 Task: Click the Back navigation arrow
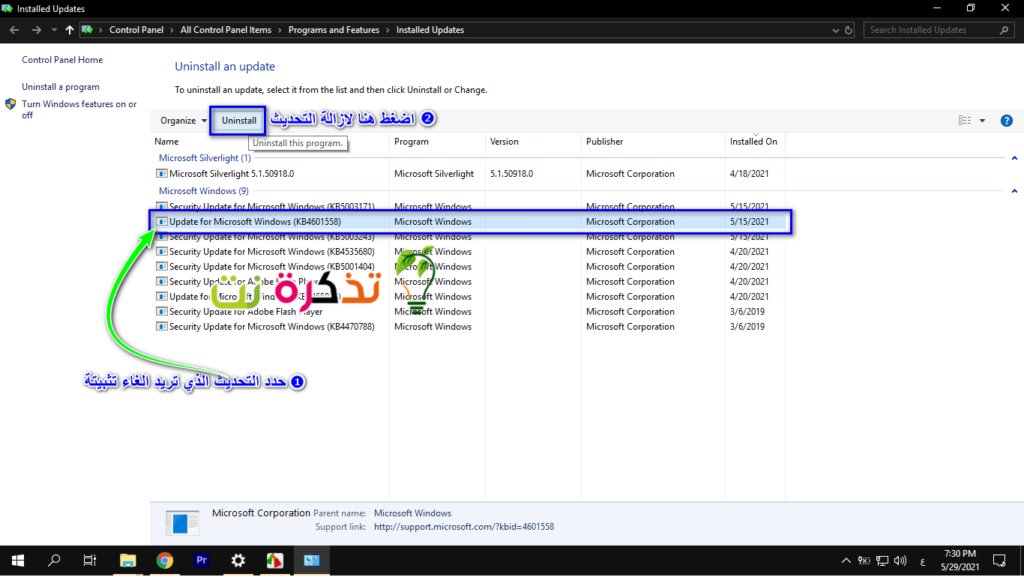14,30
